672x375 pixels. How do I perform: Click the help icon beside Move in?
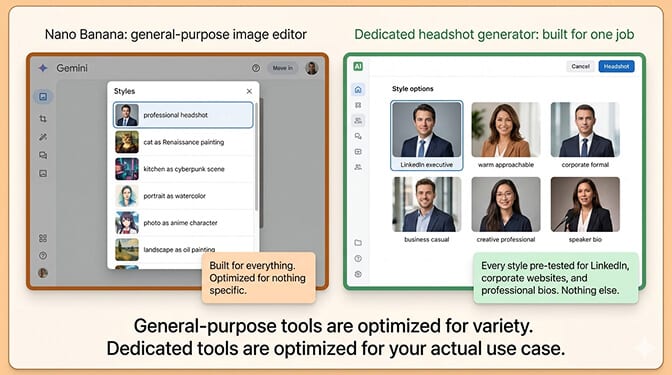click(256, 68)
